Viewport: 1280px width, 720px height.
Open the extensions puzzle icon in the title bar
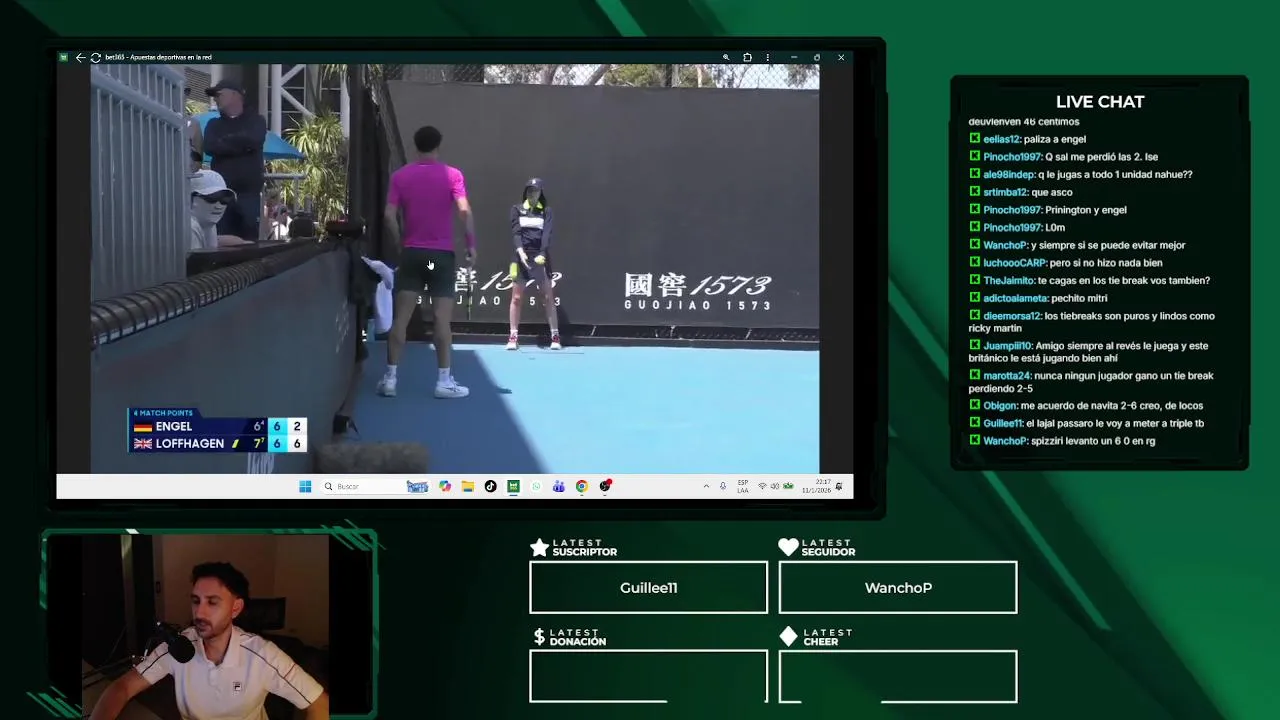pos(747,57)
